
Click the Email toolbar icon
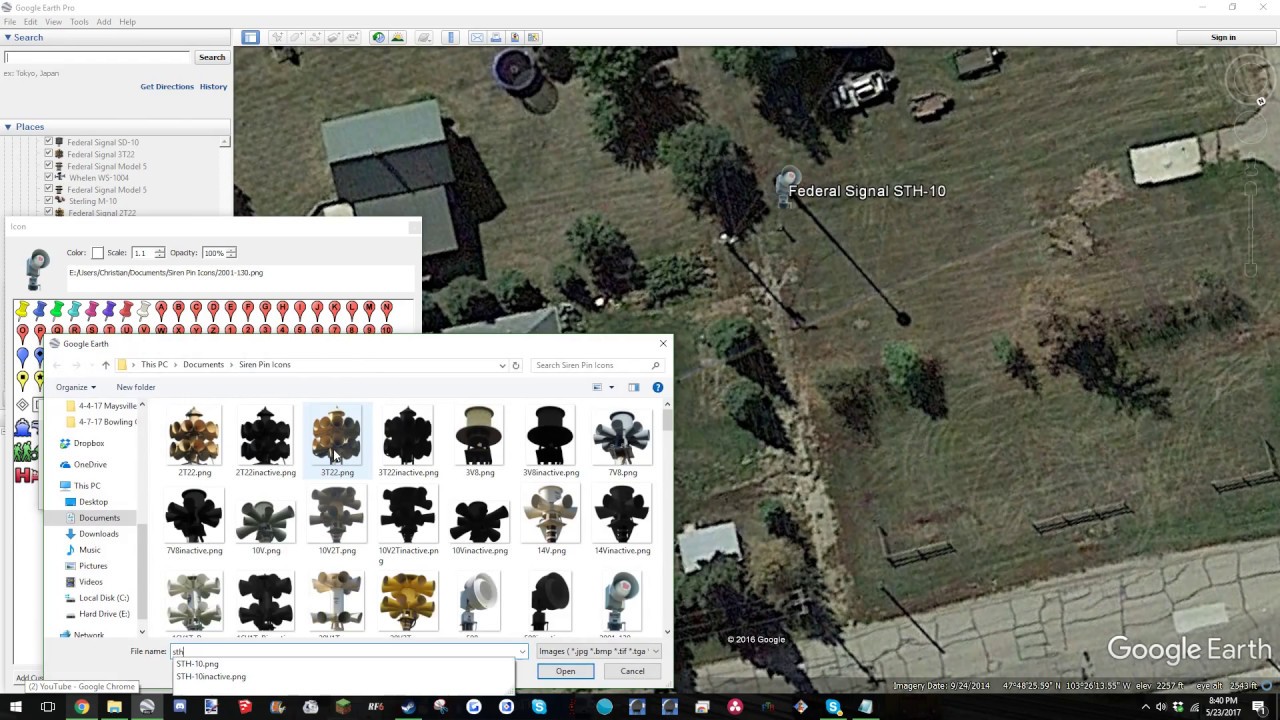pos(477,37)
